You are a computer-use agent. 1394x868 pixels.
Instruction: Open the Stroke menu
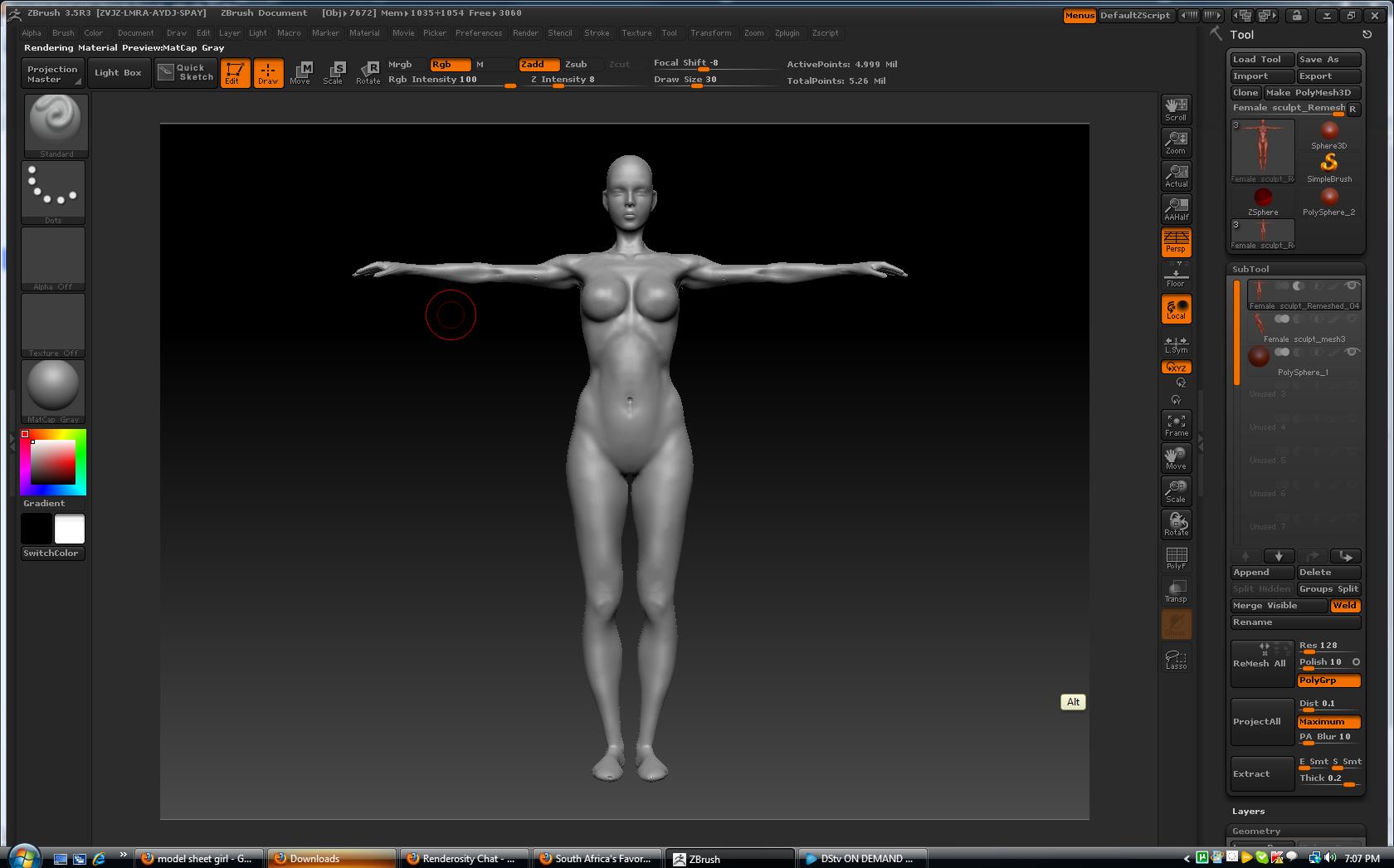tap(597, 33)
